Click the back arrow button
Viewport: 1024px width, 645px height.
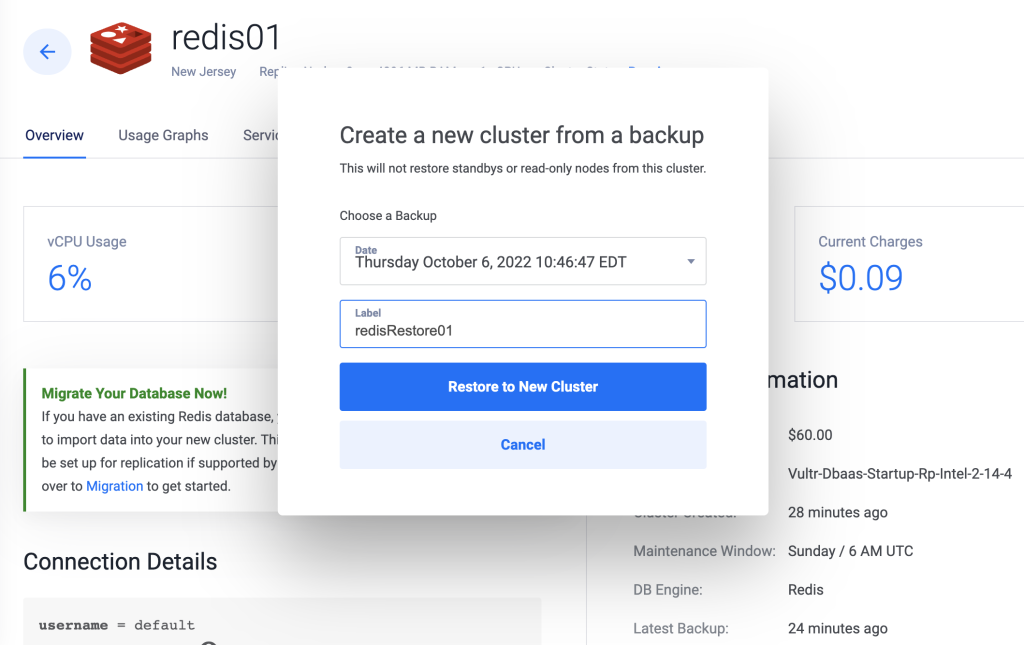coord(47,52)
